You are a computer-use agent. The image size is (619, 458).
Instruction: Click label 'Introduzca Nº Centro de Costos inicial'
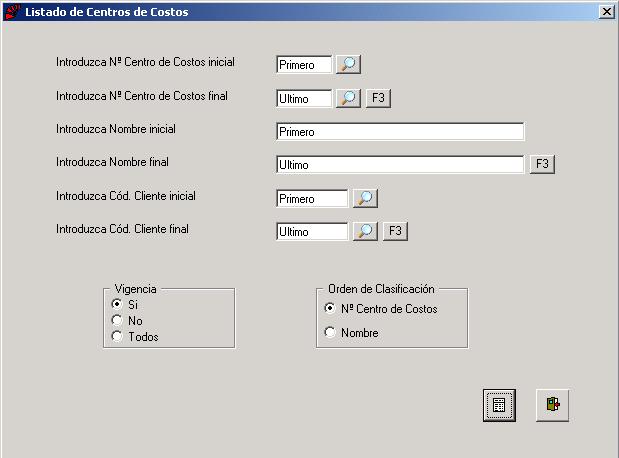pyautogui.click(x=145, y=62)
